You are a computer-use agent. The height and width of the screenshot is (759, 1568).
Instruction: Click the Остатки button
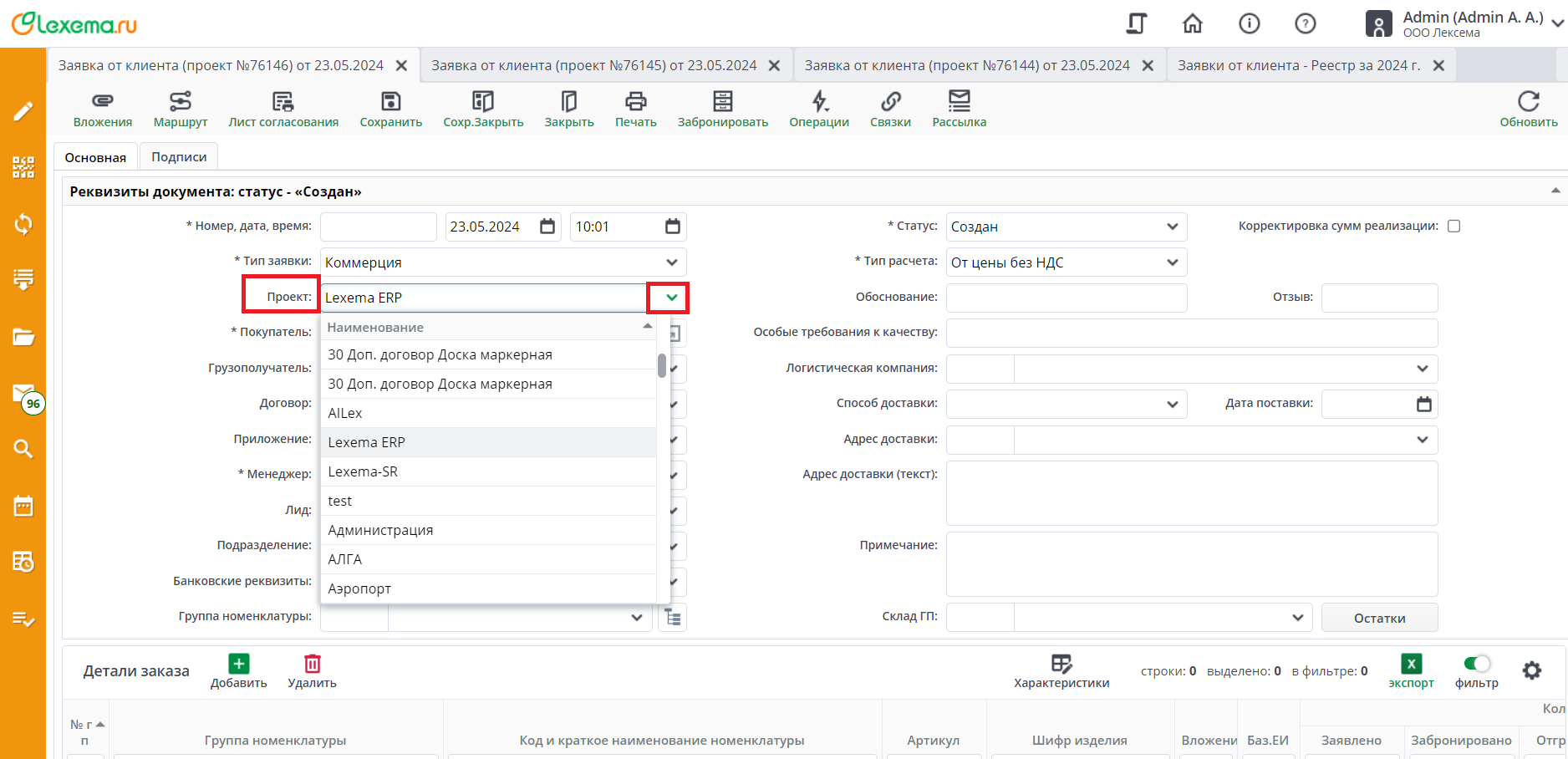(x=1379, y=618)
